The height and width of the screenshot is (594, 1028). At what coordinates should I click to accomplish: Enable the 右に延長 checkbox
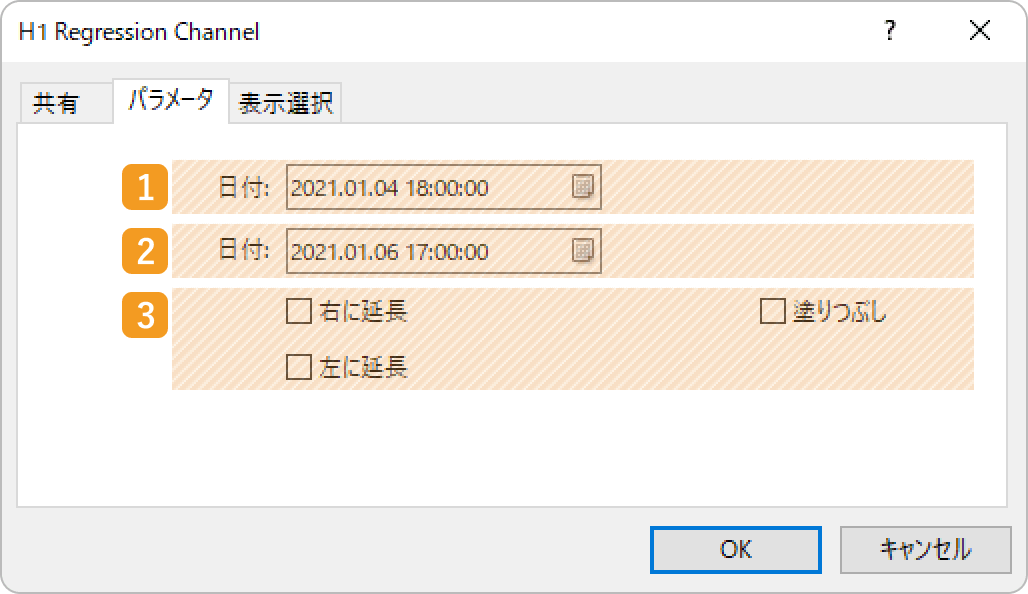(x=299, y=311)
